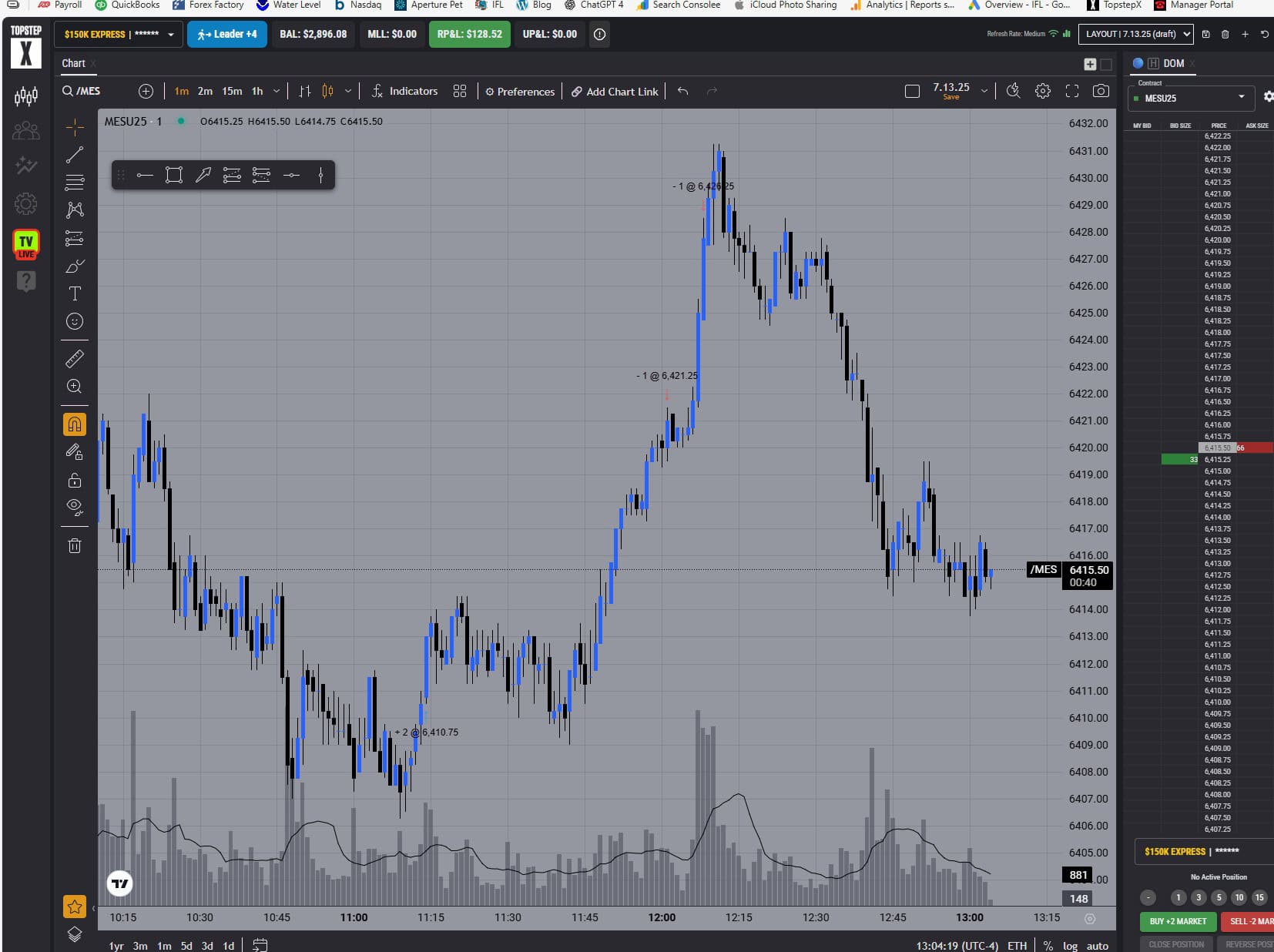Screen dimensions: 1274x952
Task: Open chart settings gear
Action: 1042,91
